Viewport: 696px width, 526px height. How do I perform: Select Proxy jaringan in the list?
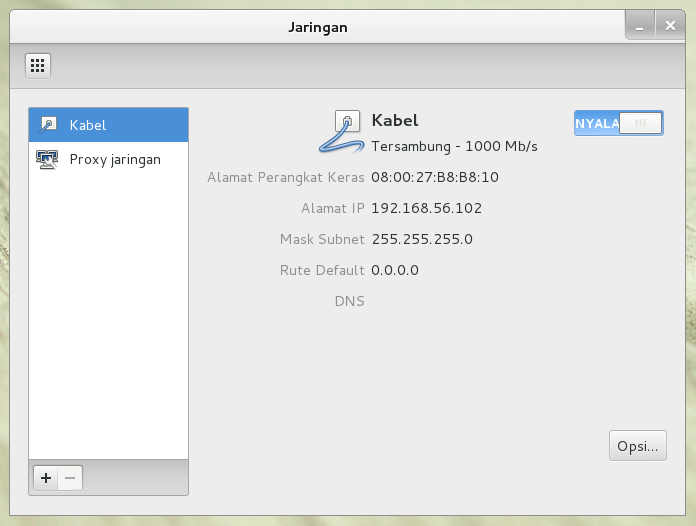pyautogui.click(x=114, y=159)
